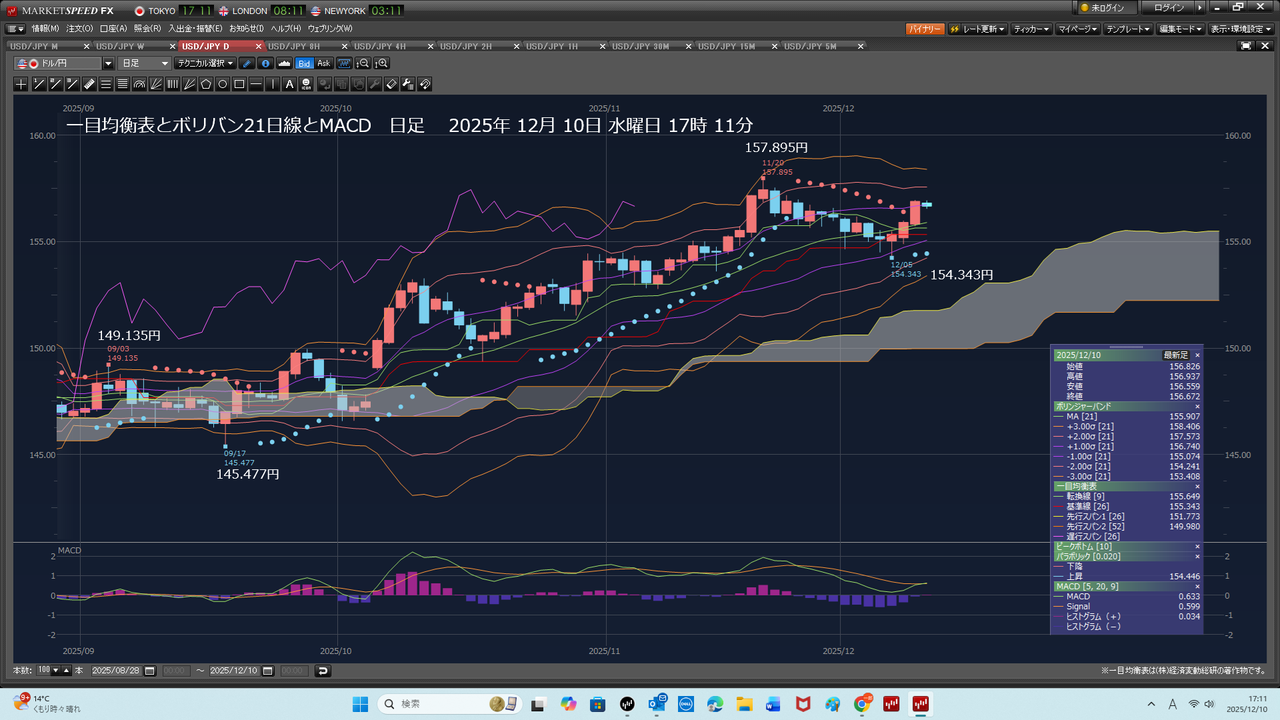The width and height of the screenshot is (1280, 720).
Task: Select the rectangle drawing tool
Action: click(x=239, y=84)
